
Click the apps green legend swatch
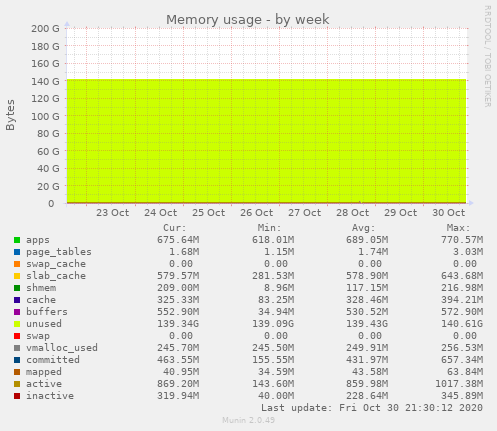click(17, 240)
